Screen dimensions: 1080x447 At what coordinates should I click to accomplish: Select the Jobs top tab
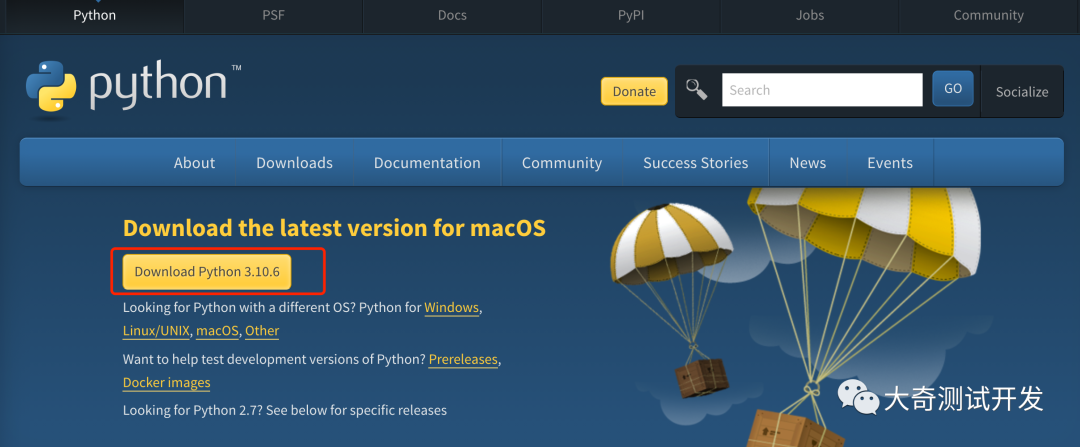coord(809,15)
